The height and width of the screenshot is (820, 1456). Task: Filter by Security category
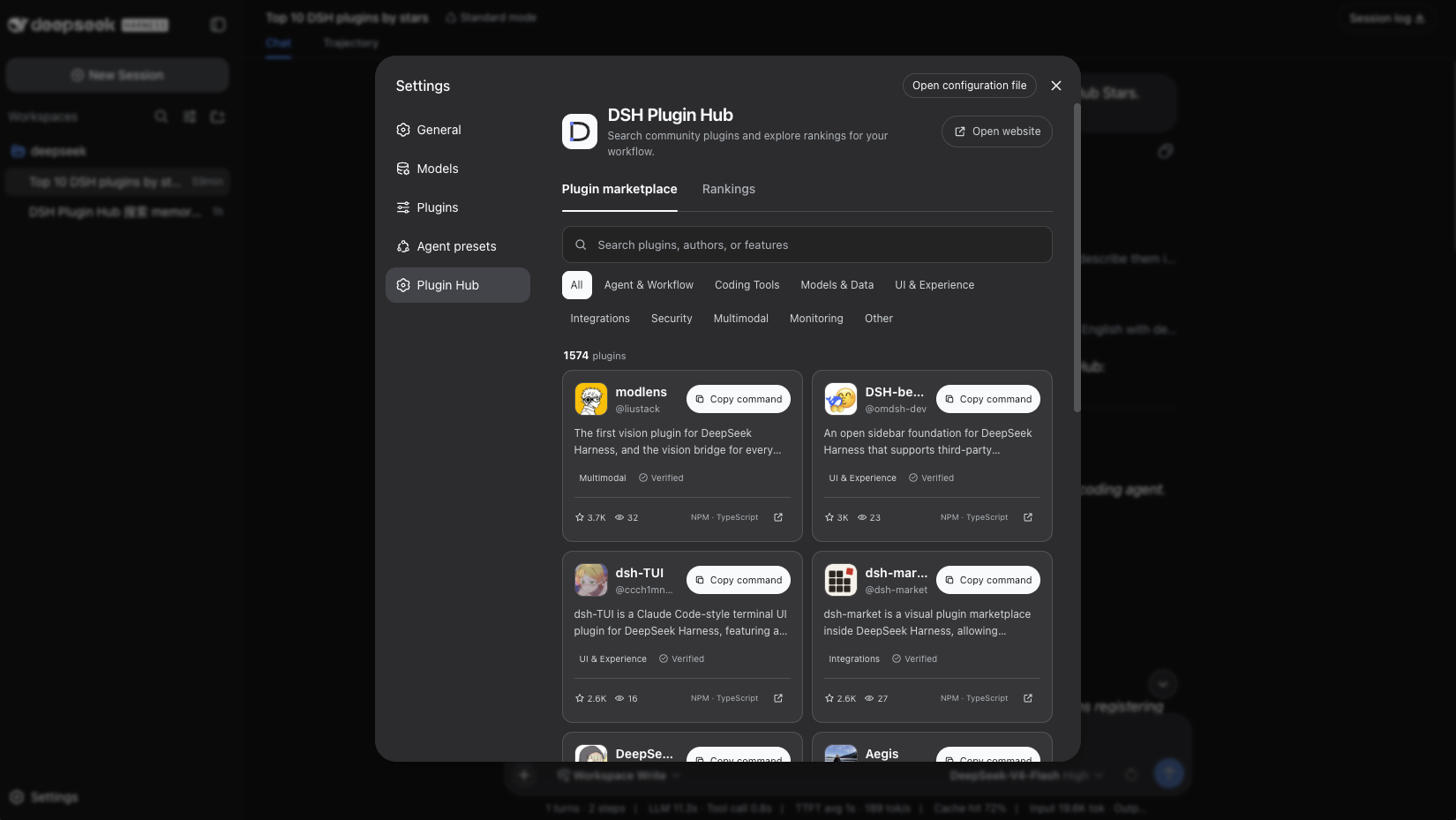672,319
